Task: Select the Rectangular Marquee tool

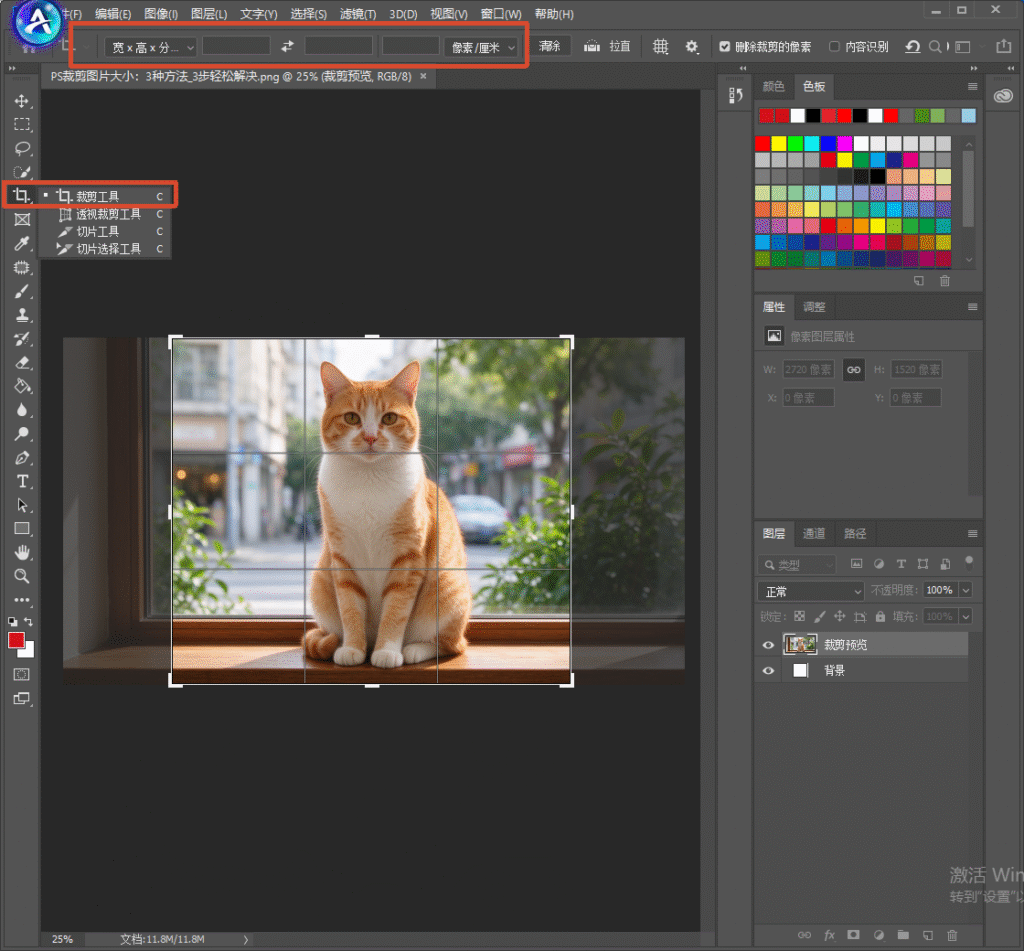Action: 22,124
